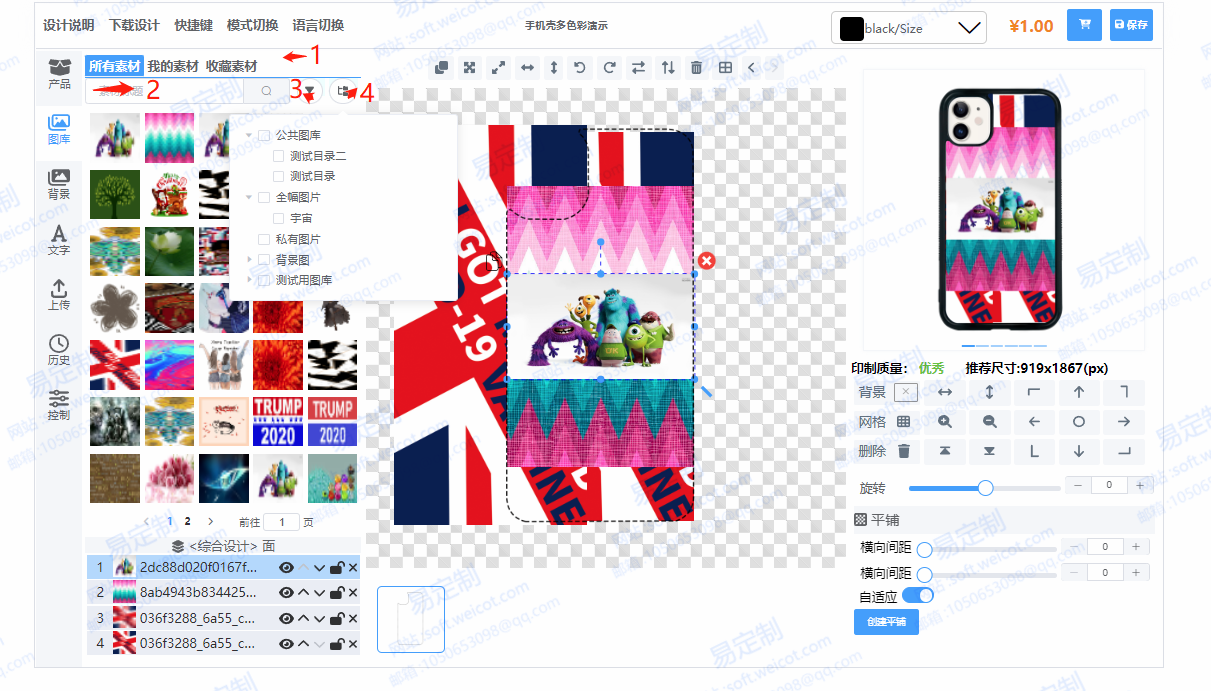
Task: Check the 公共图库 checkbox
Action: point(264,135)
